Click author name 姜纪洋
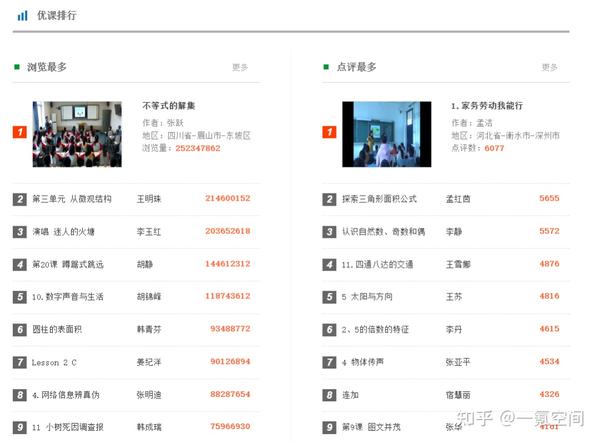The width and height of the screenshot is (600, 443). point(149,362)
